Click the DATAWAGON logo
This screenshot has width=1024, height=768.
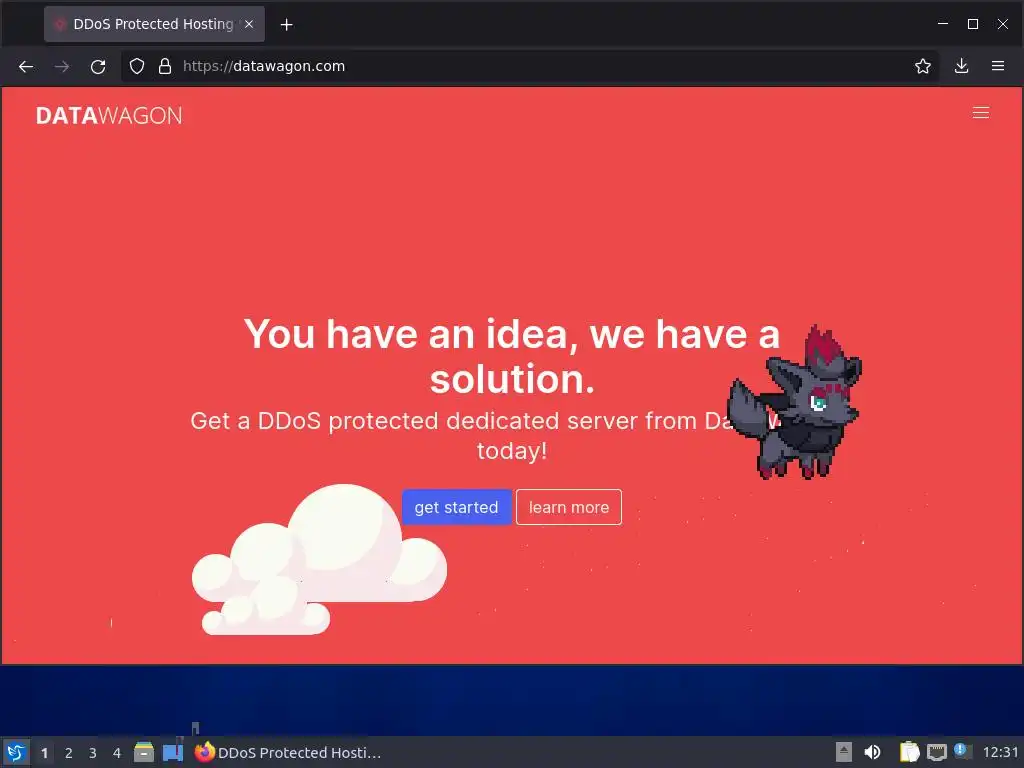click(109, 116)
